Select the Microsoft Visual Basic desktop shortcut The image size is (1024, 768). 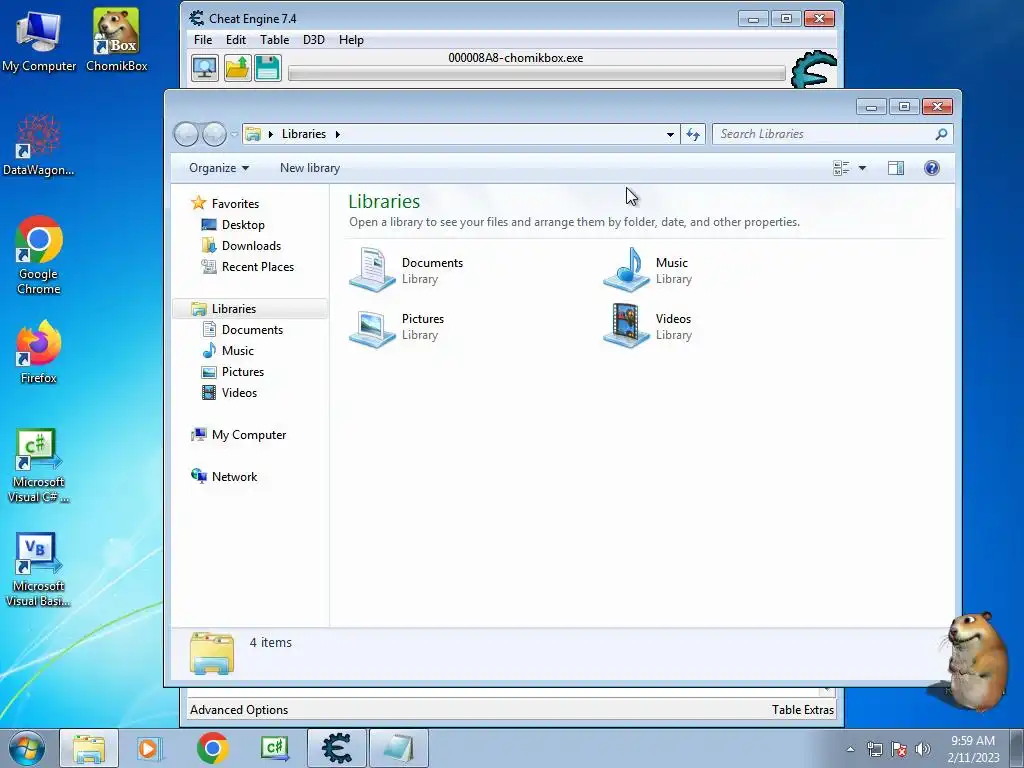39,570
